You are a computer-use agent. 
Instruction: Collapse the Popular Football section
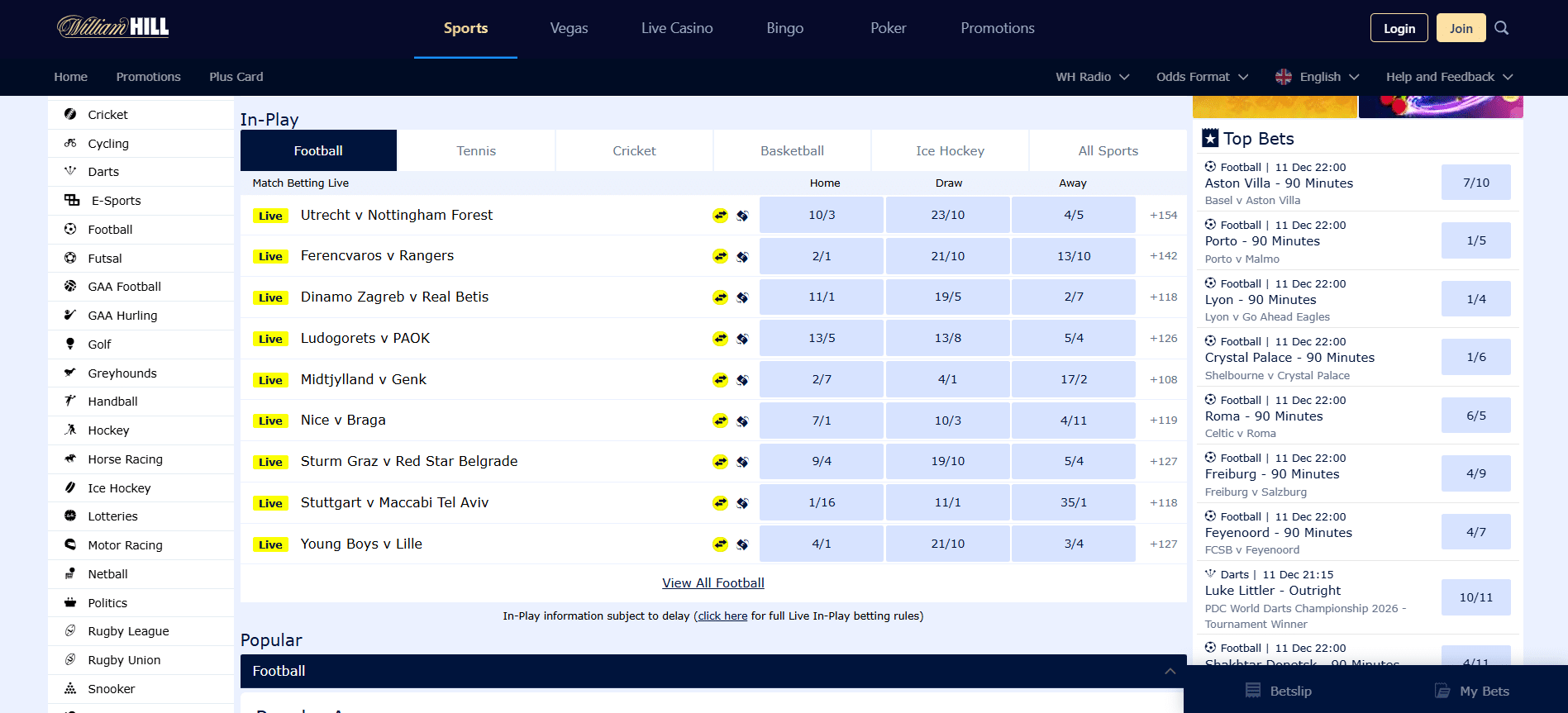pyautogui.click(x=1170, y=671)
